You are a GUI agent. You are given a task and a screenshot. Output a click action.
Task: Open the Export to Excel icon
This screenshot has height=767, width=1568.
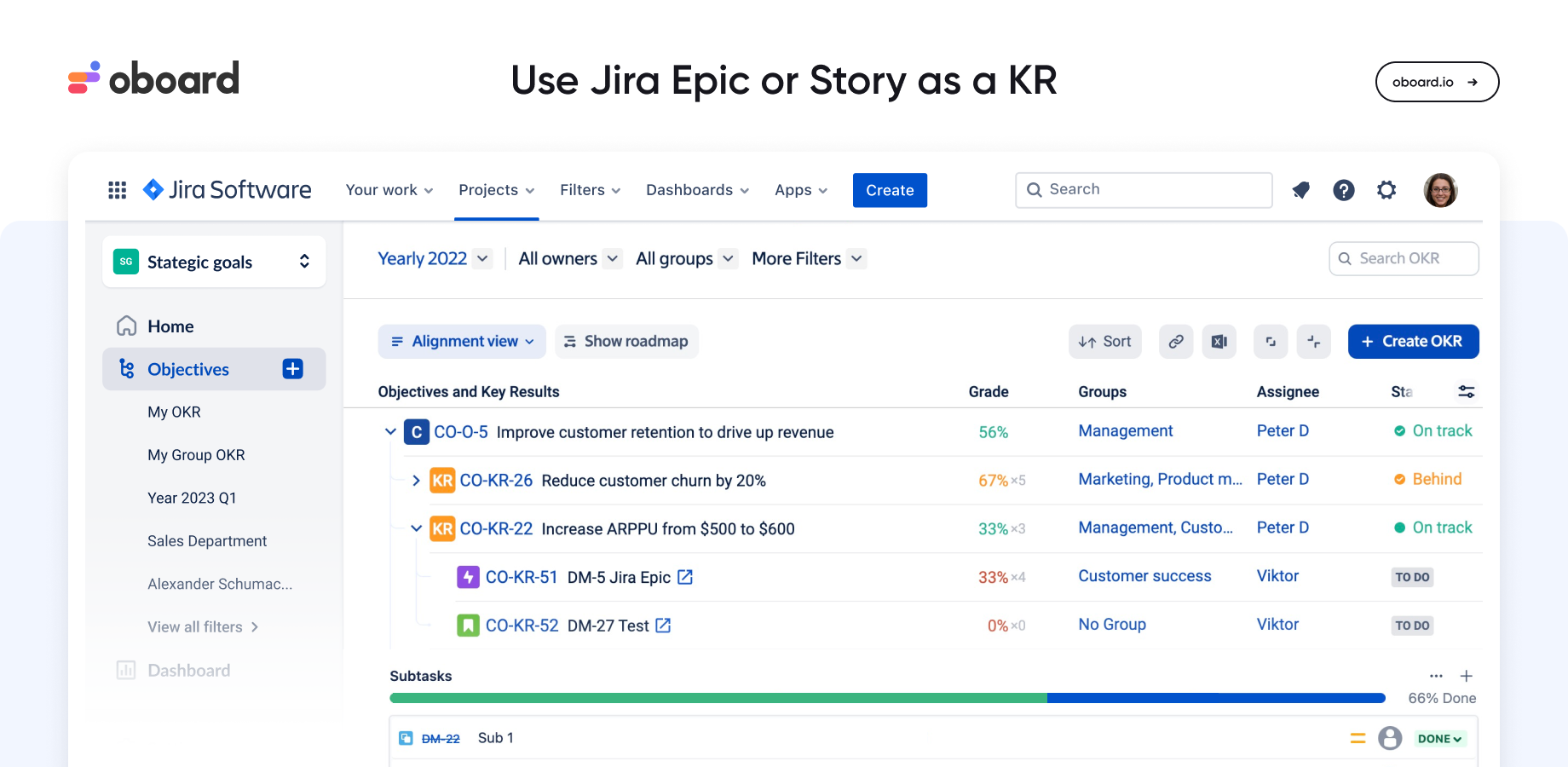click(x=1219, y=341)
